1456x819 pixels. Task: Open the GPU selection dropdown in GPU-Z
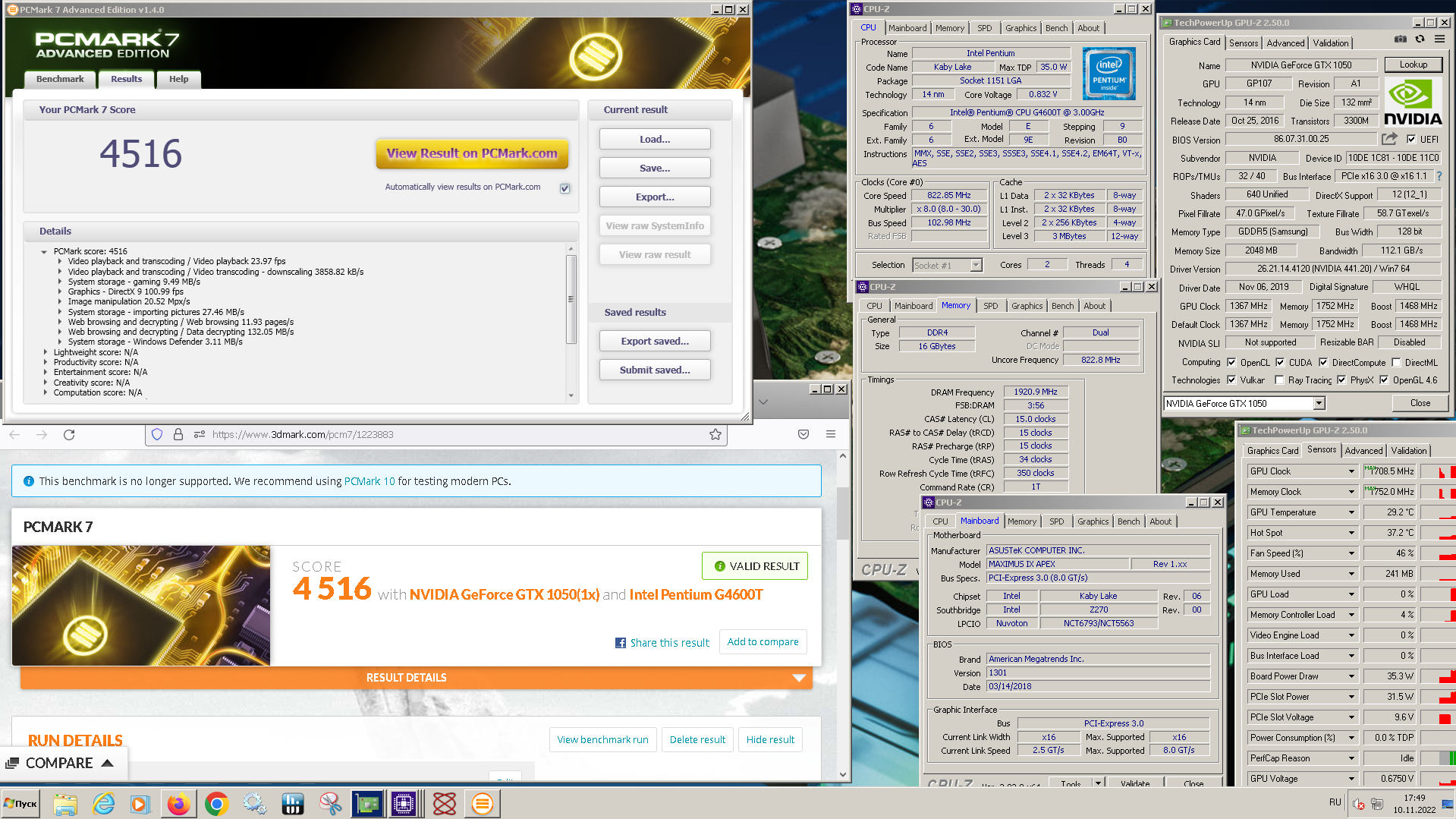click(x=1319, y=404)
